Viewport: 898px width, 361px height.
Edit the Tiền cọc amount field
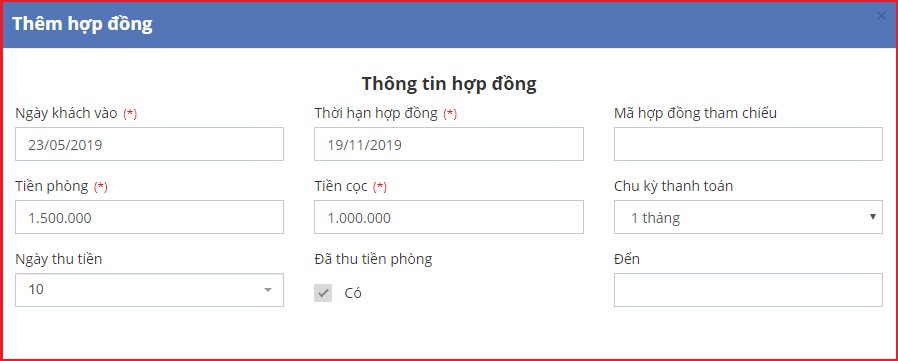pyautogui.click(x=448, y=217)
